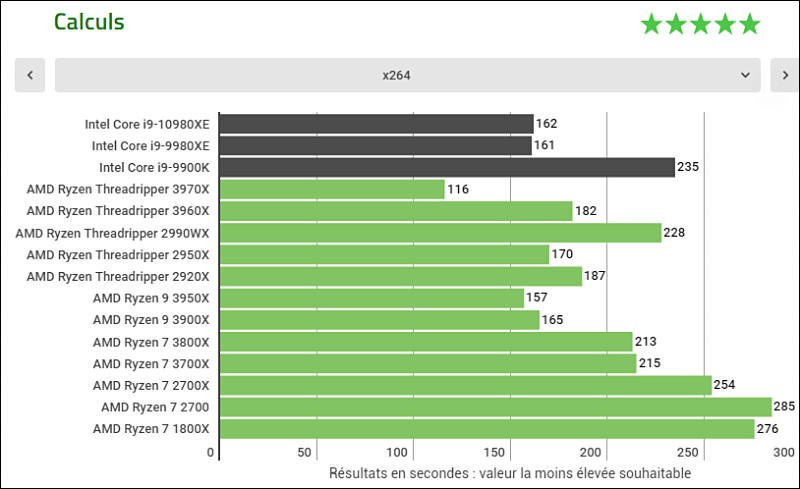Screen dimensions: 800x489
Task: Select the Intel Core i9-9900K label
Action: tap(154, 167)
